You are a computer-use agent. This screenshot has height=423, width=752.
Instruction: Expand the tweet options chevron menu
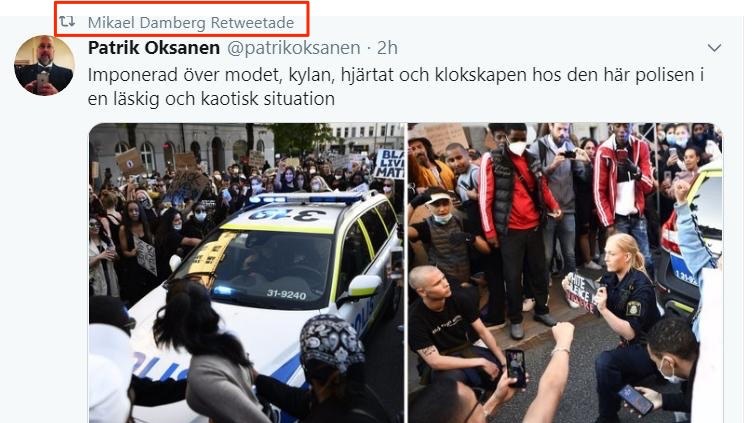pos(715,47)
